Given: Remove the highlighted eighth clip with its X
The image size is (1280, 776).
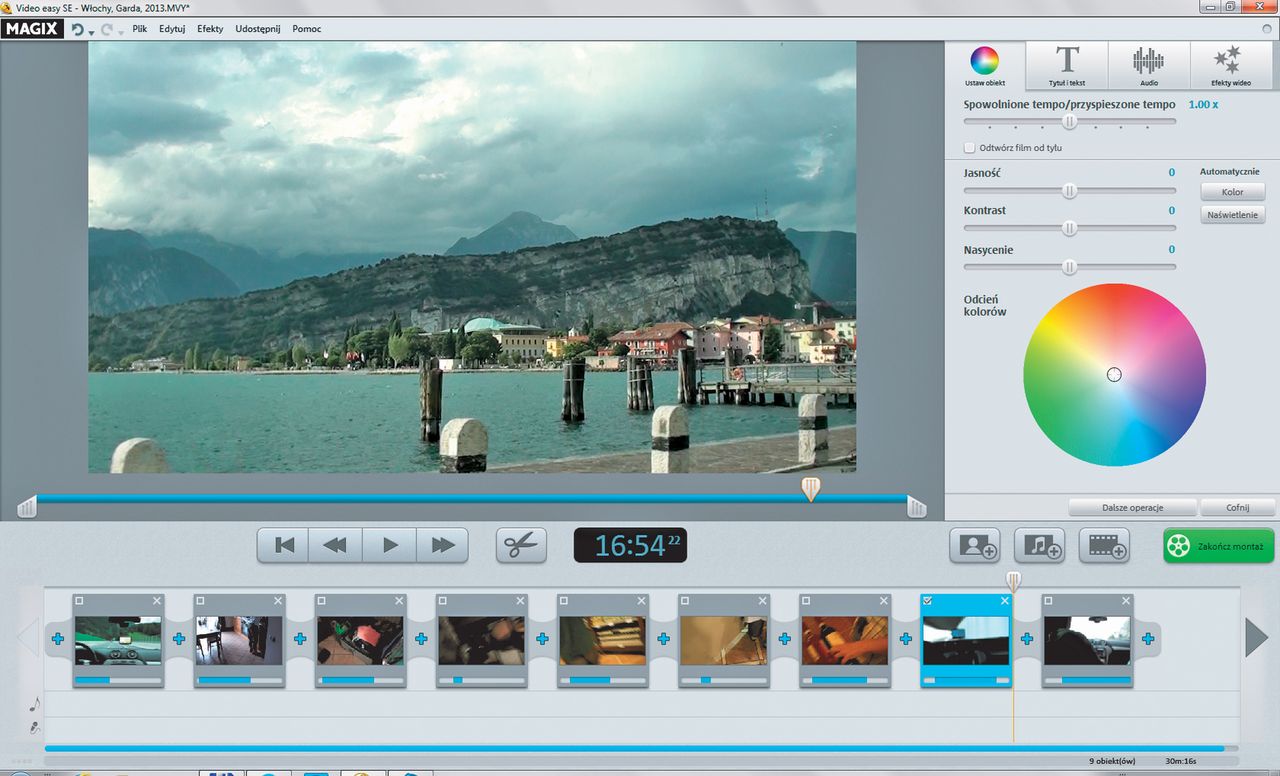Looking at the screenshot, I should (1005, 600).
